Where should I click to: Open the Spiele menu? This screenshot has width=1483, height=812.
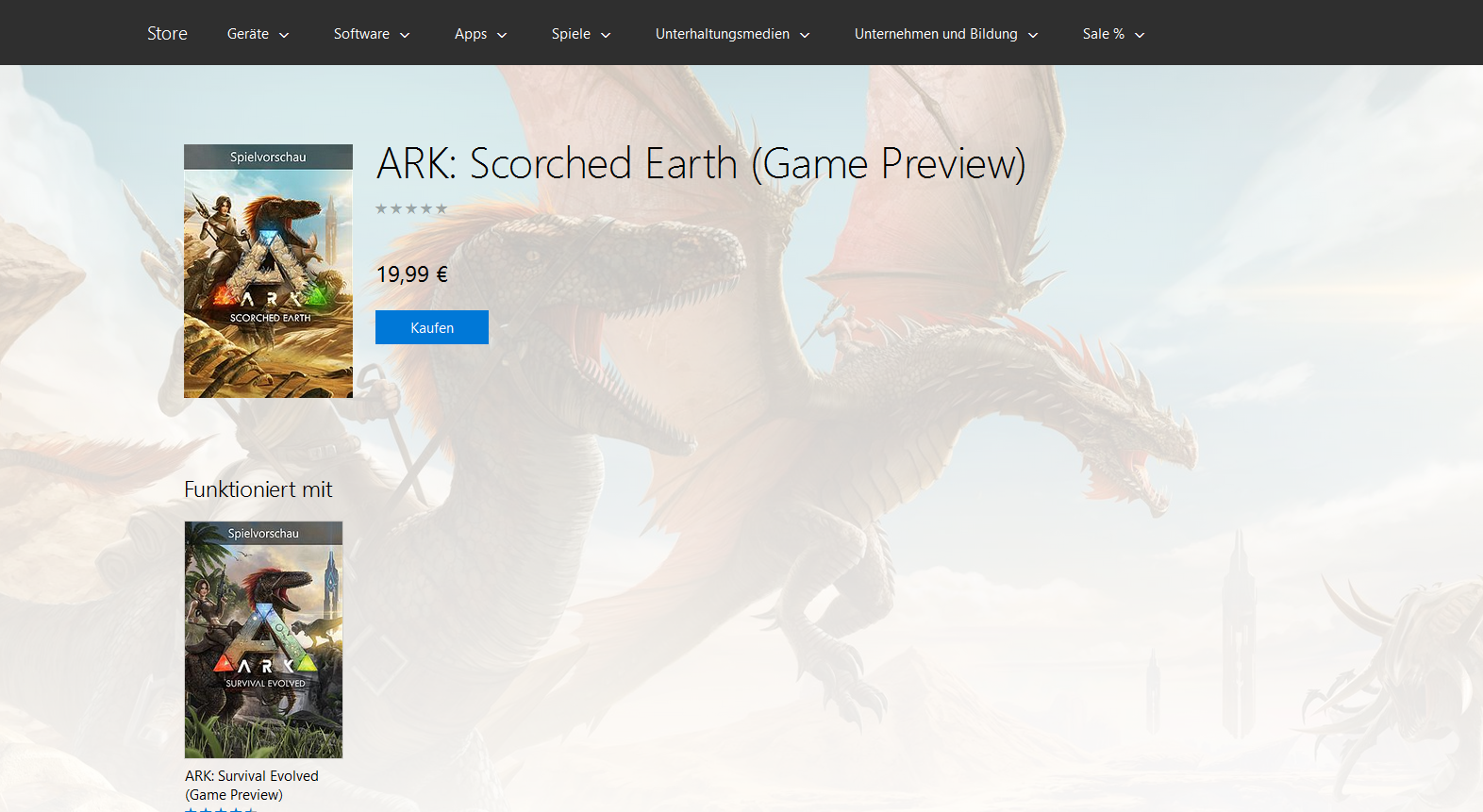(x=581, y=34)
